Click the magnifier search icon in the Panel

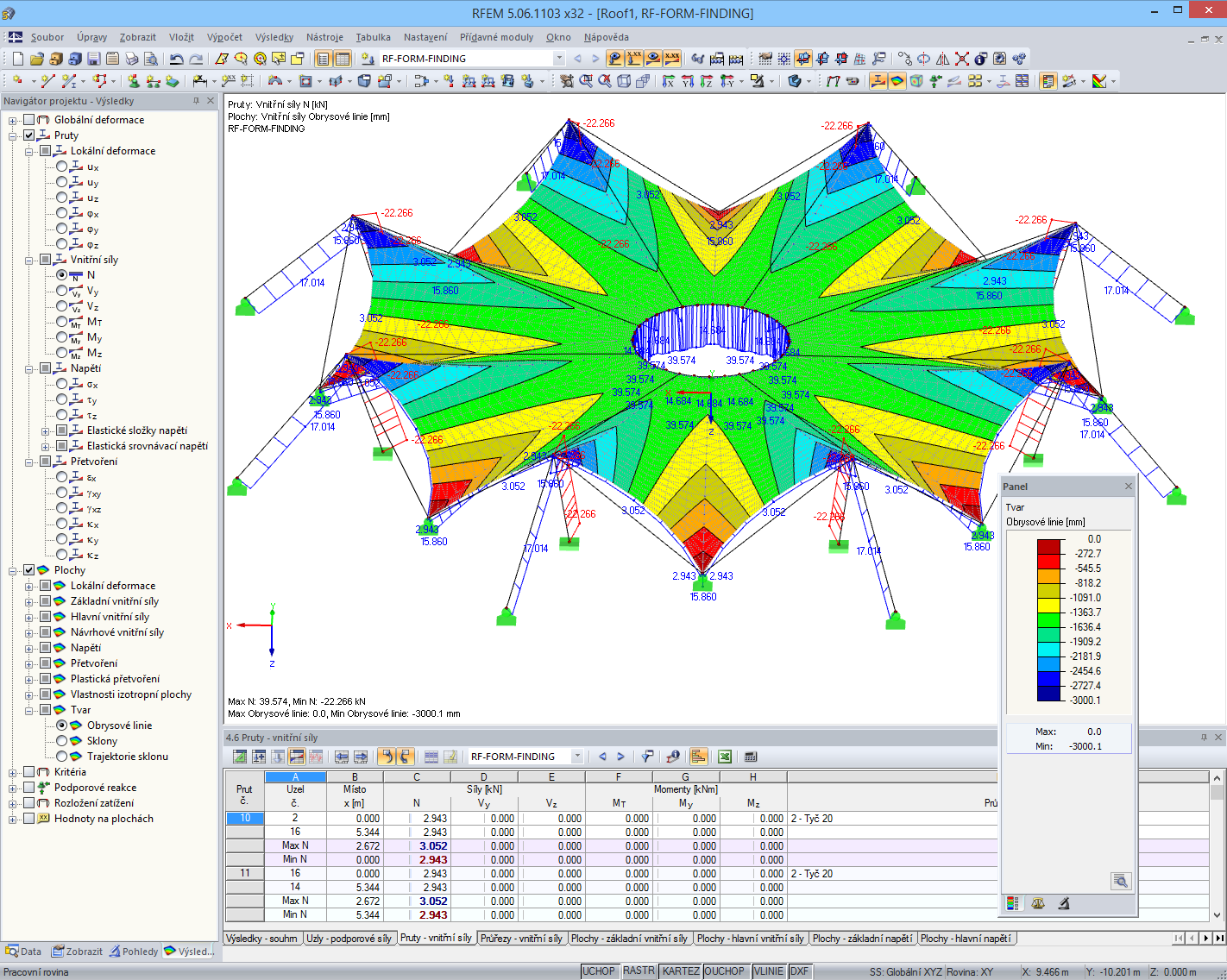click(1120, 881)
